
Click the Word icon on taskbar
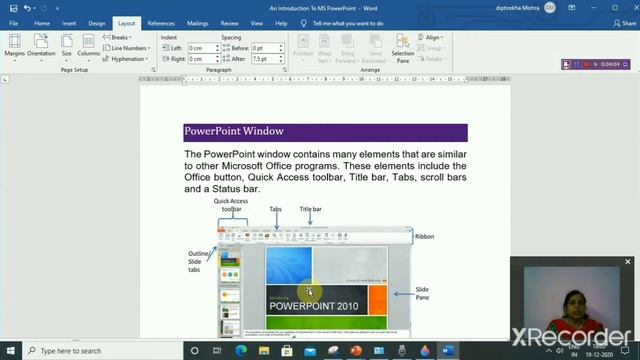click(x=448, y=351)
